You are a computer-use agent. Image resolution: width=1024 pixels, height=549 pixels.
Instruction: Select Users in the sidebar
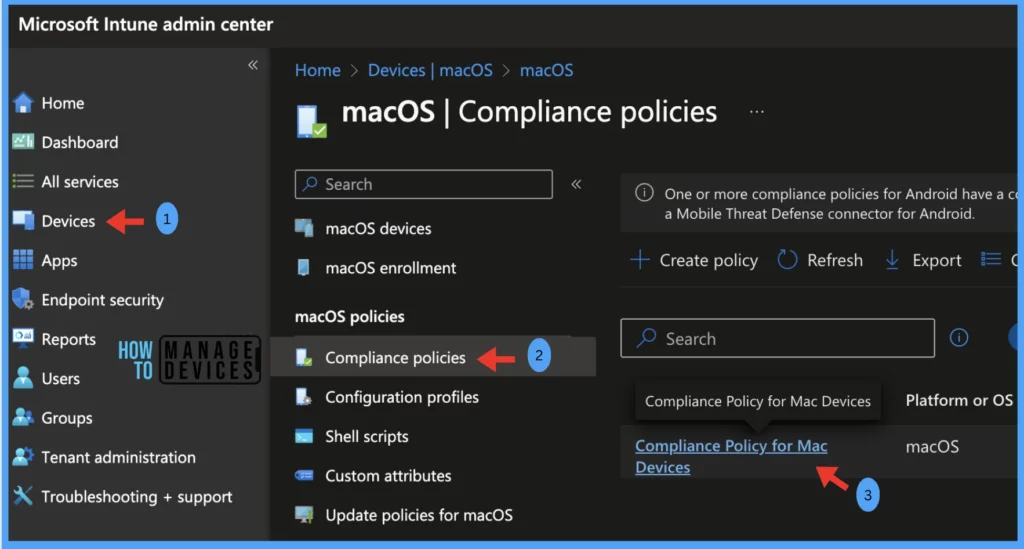[60, 379]
